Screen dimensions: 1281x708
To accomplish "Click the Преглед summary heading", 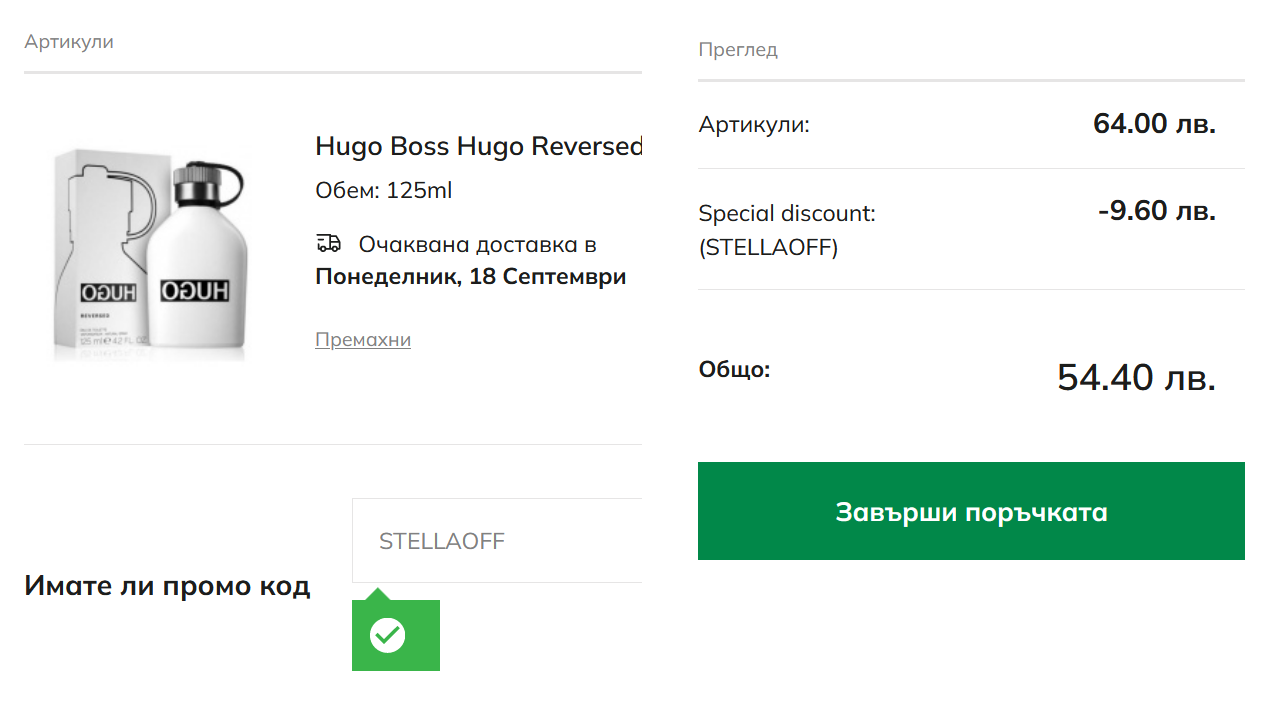I will (738, 50).
